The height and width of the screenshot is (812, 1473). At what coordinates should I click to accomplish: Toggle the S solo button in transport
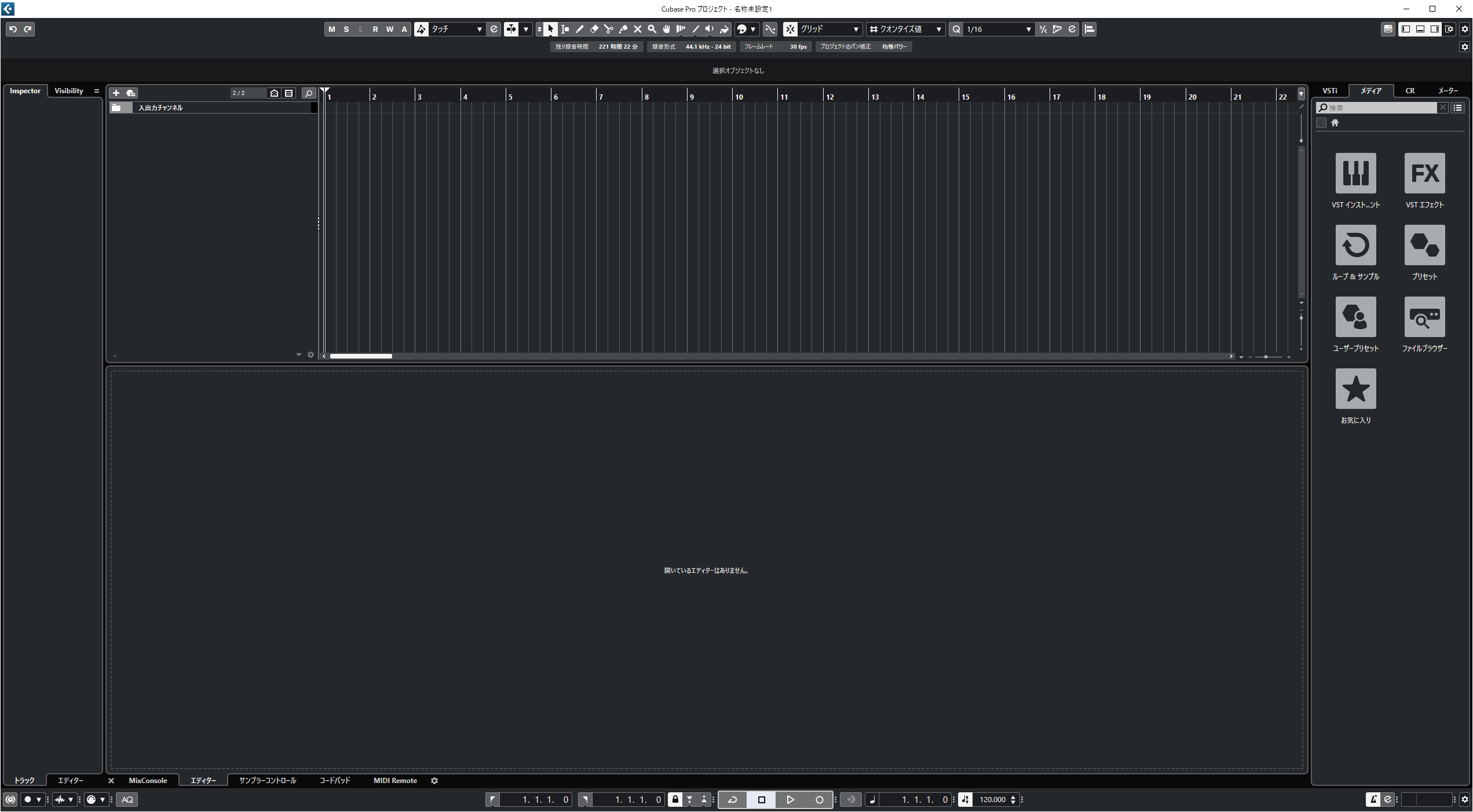(x=347, y=29)
